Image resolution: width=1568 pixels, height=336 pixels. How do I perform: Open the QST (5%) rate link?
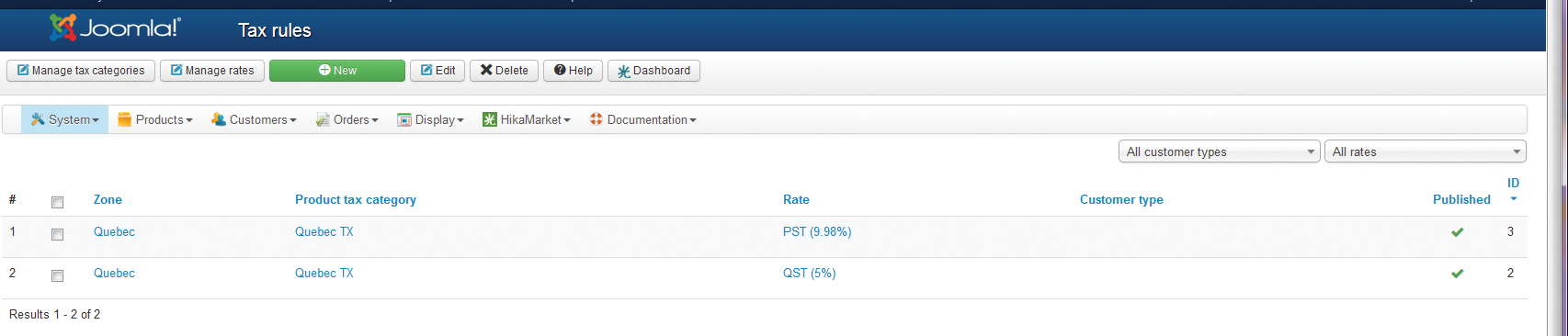809,273
